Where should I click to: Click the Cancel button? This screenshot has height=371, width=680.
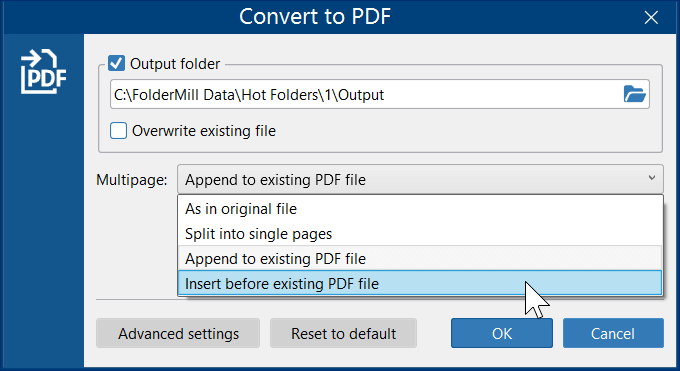tap(613, 333)
